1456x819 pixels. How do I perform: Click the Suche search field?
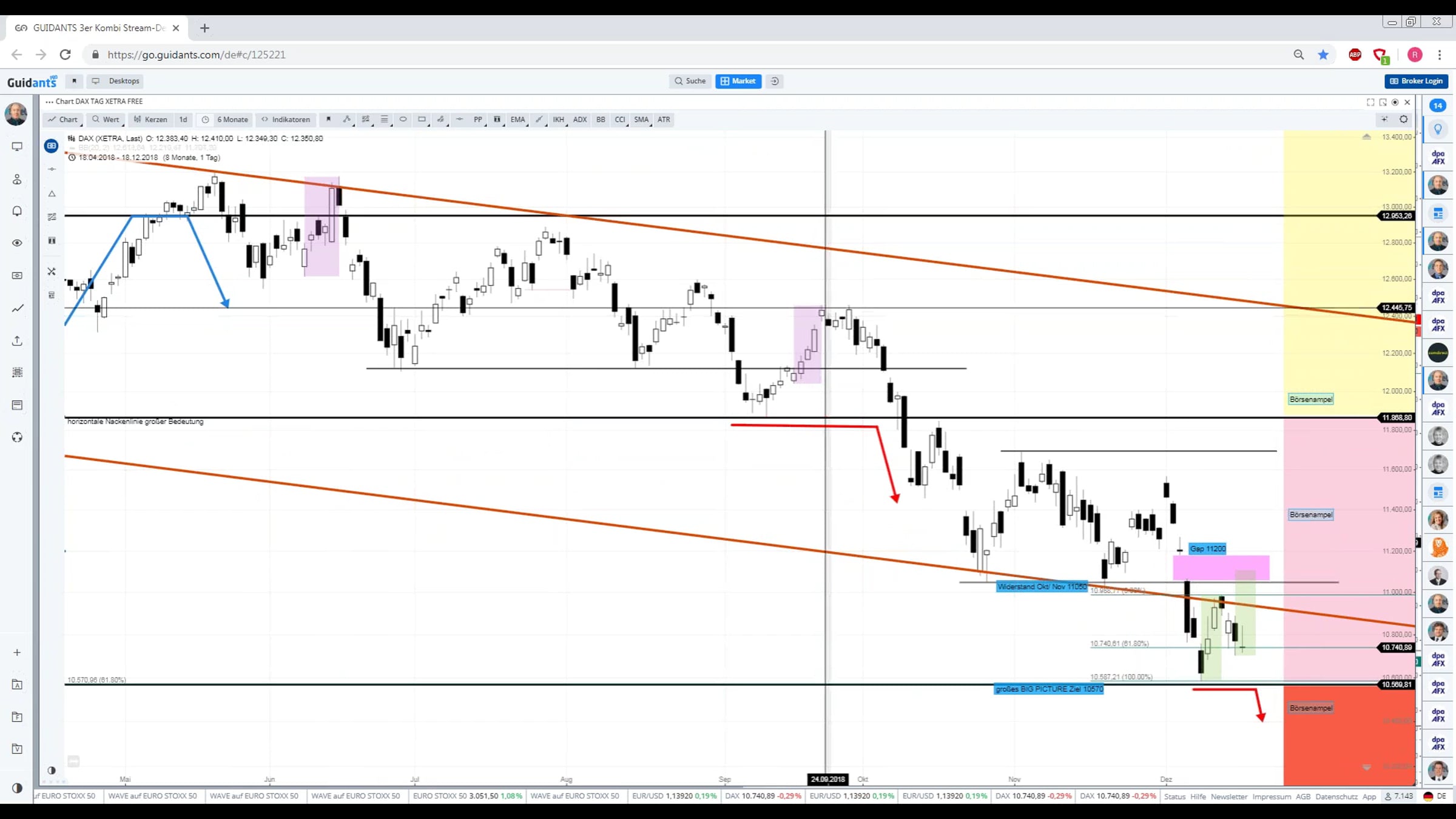point(690,81)
